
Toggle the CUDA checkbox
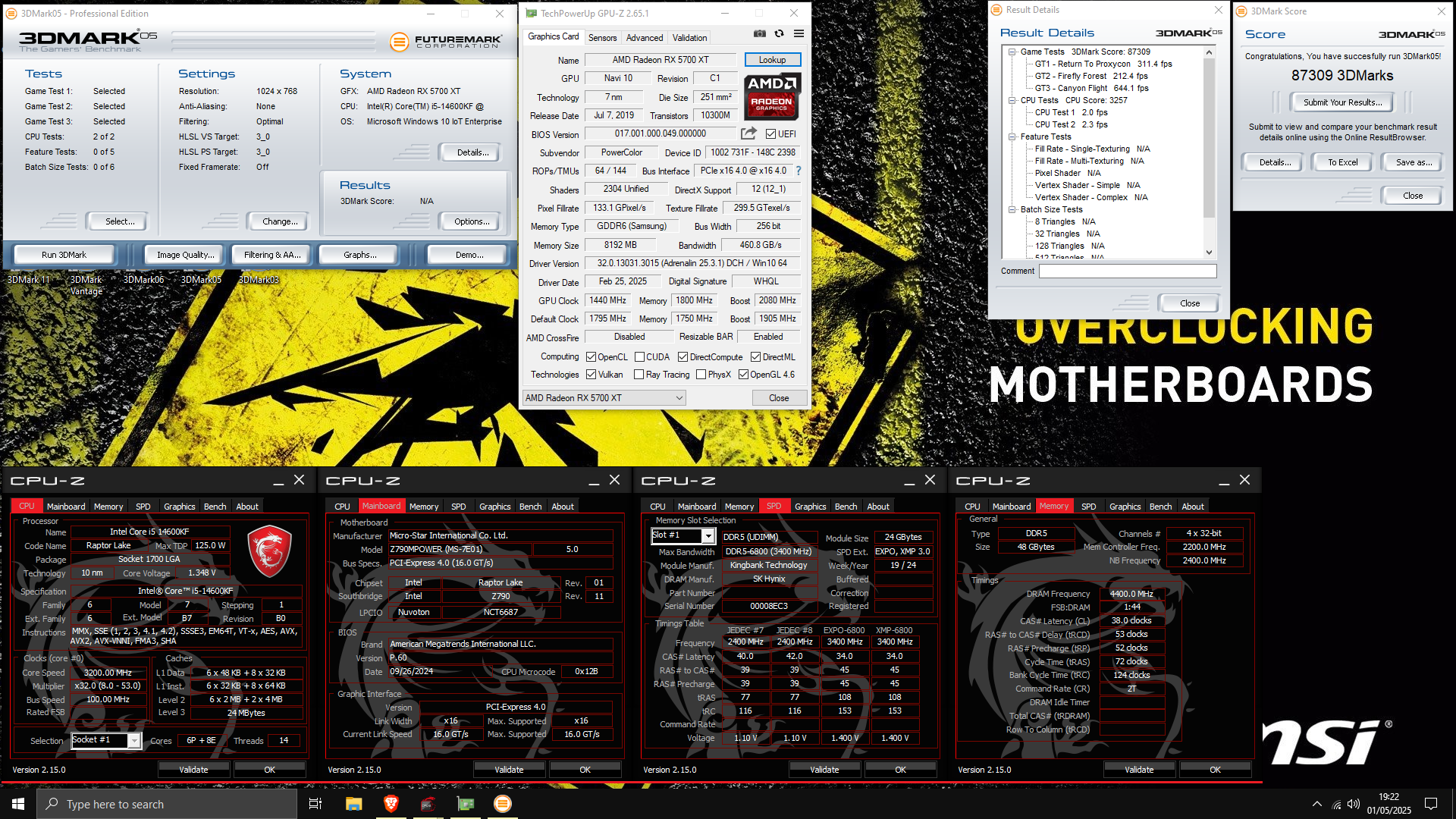[x=639, y=357]
